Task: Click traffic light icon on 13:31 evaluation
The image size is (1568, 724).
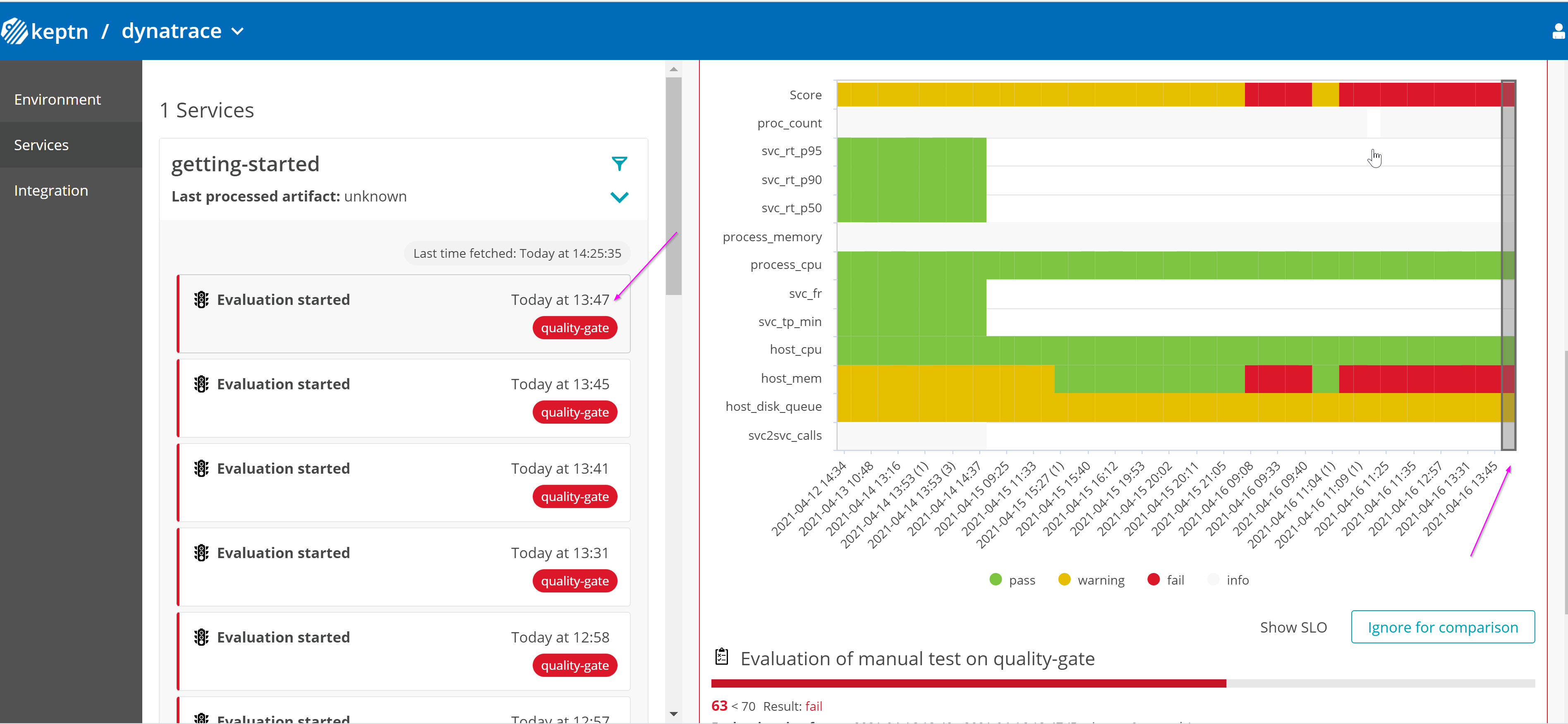Action: tap(201, 553)
